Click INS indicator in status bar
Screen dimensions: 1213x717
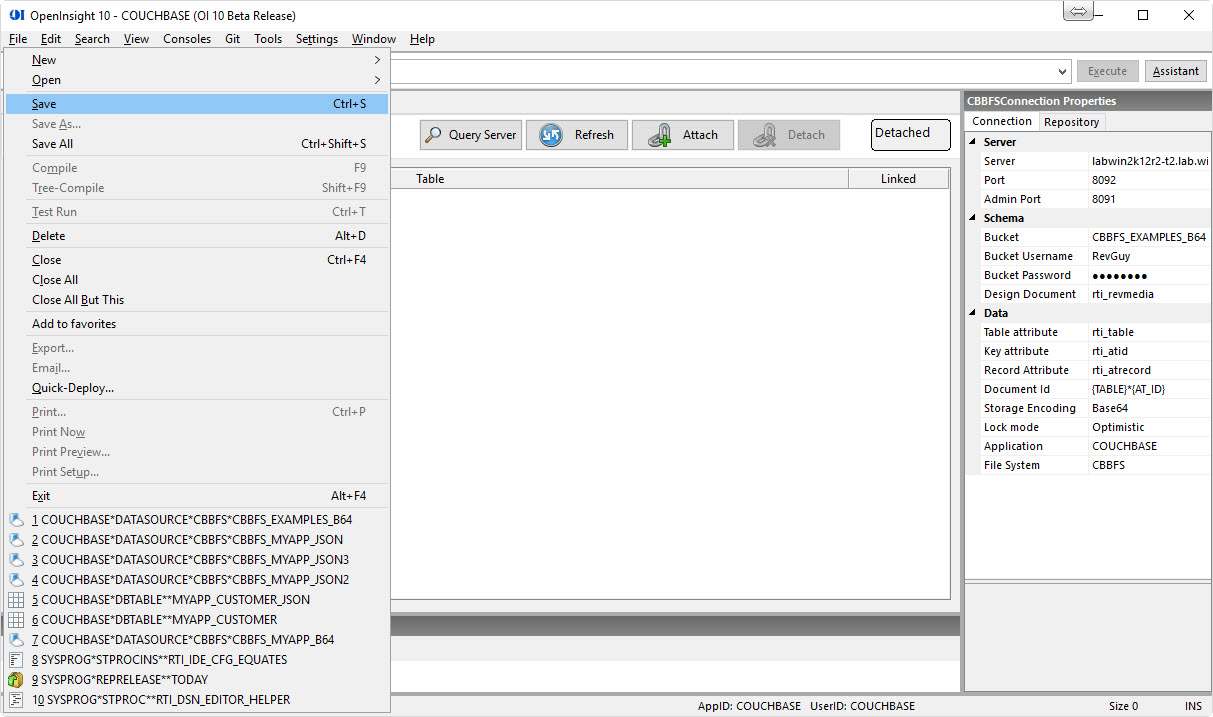[x=1193, y=706]
